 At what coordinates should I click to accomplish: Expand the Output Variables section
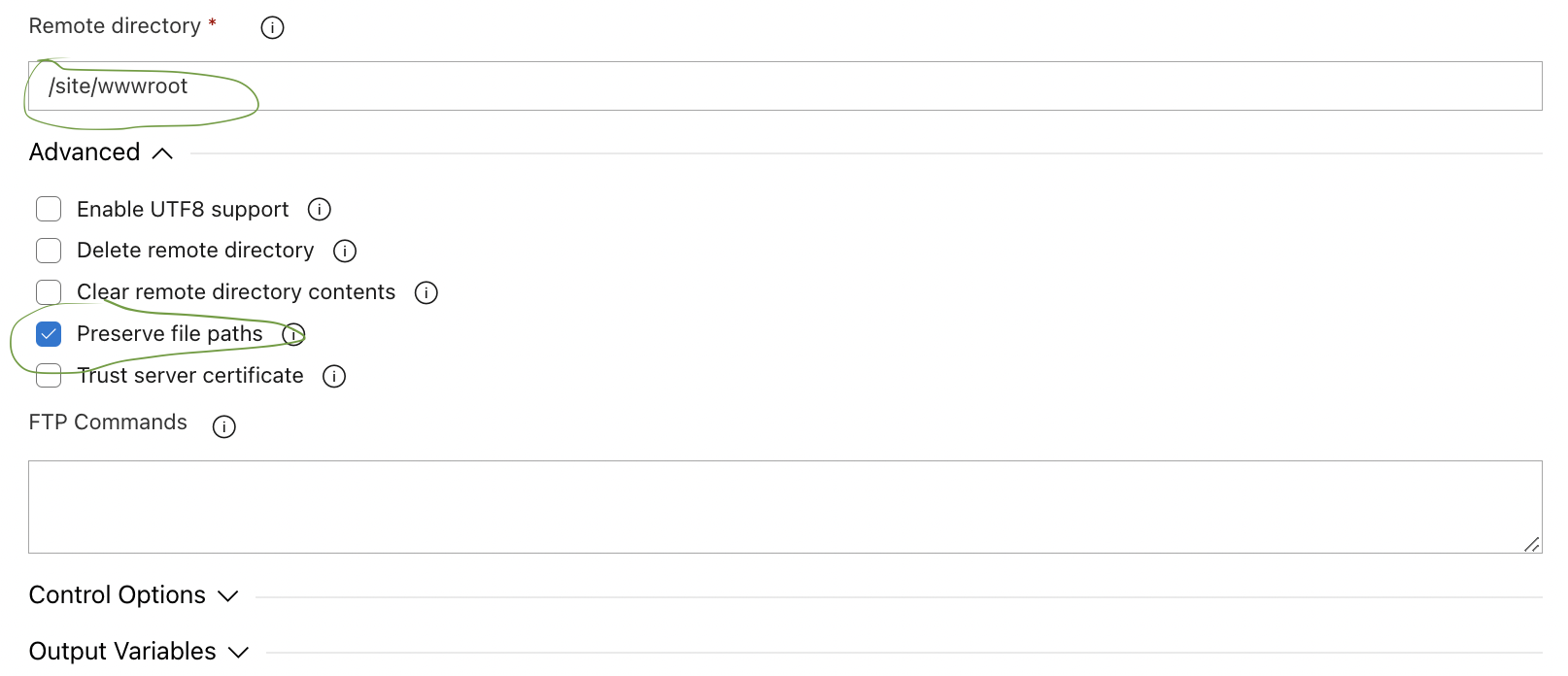pos(239,653)
